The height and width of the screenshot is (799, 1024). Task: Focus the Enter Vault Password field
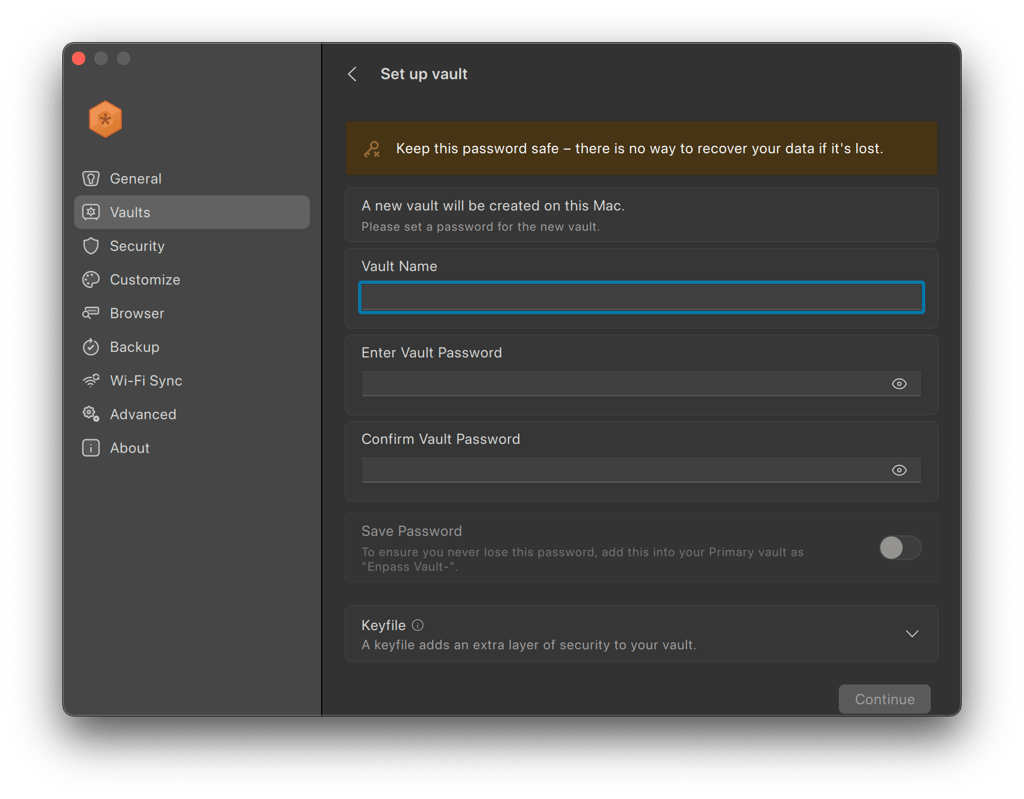641,383
